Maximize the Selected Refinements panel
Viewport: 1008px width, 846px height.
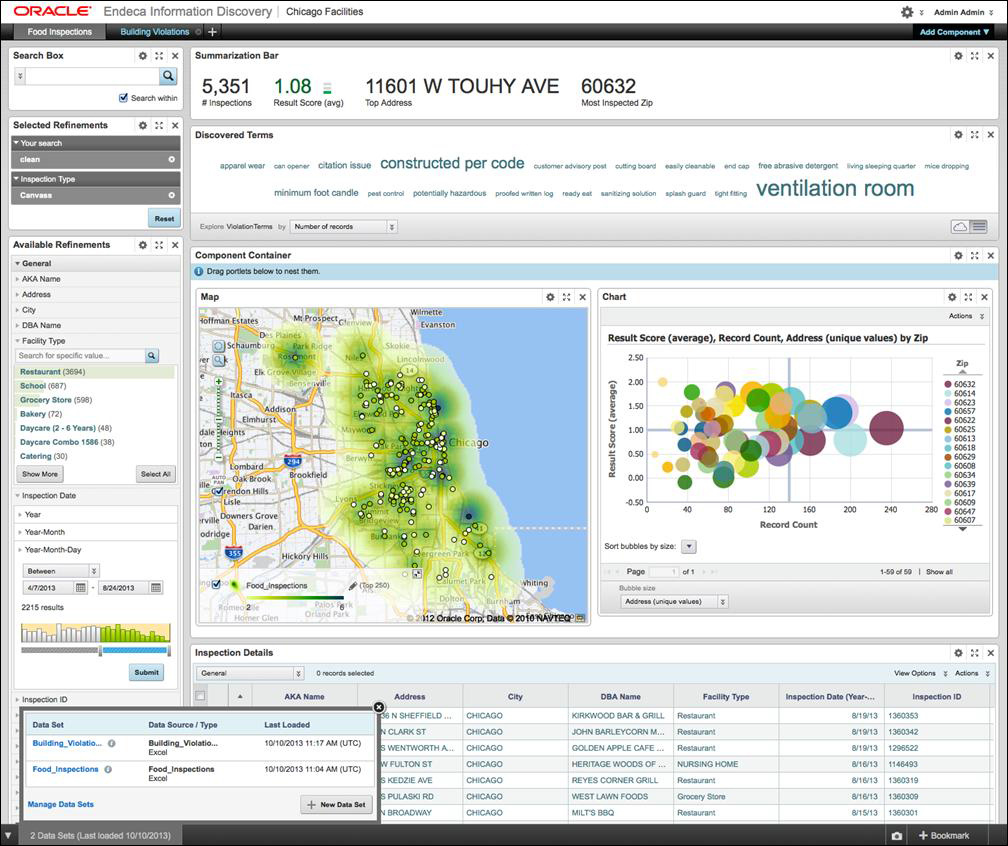click(x=159, y=125)
